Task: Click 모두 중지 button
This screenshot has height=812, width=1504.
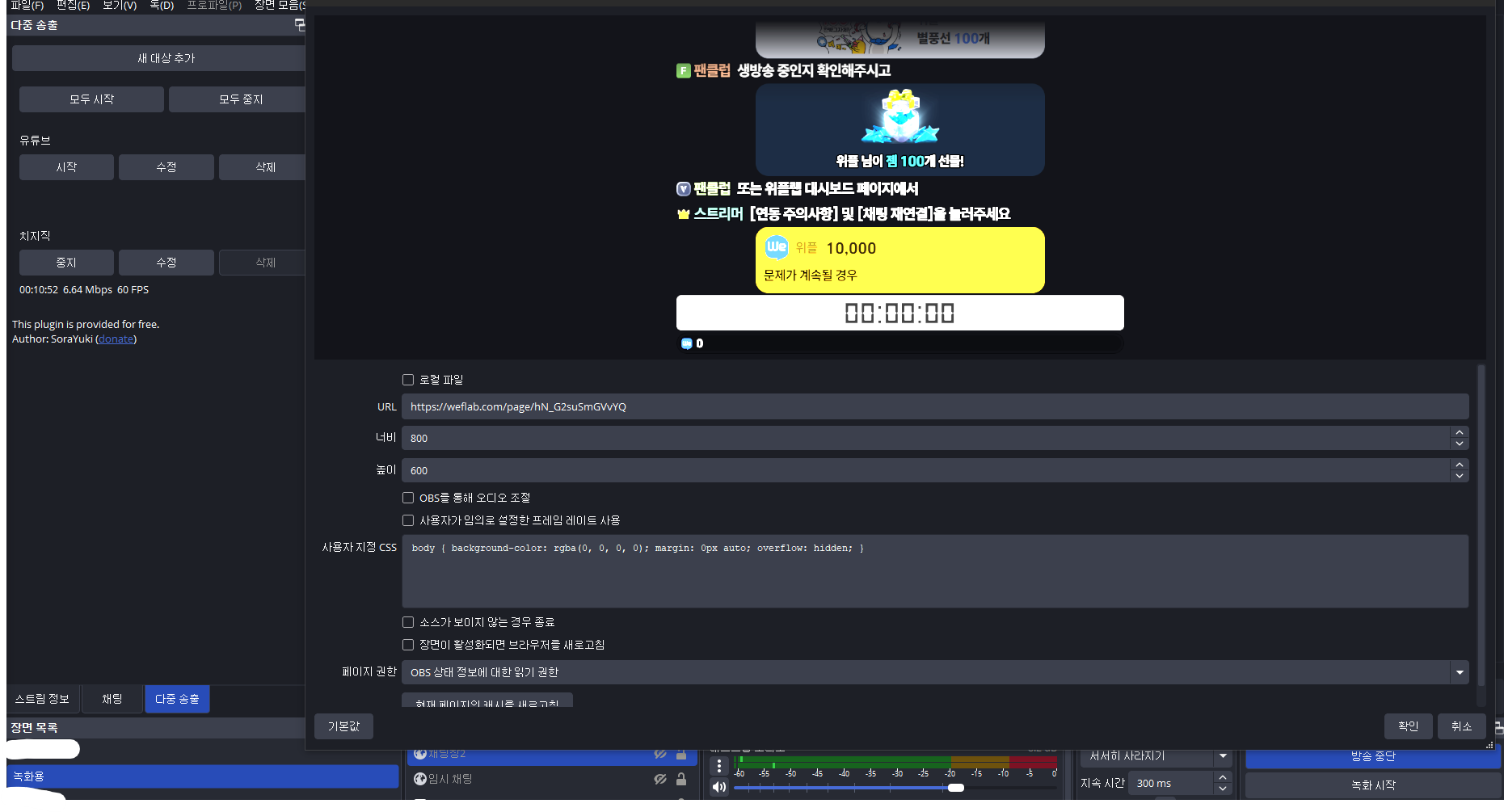Action: 237,99
